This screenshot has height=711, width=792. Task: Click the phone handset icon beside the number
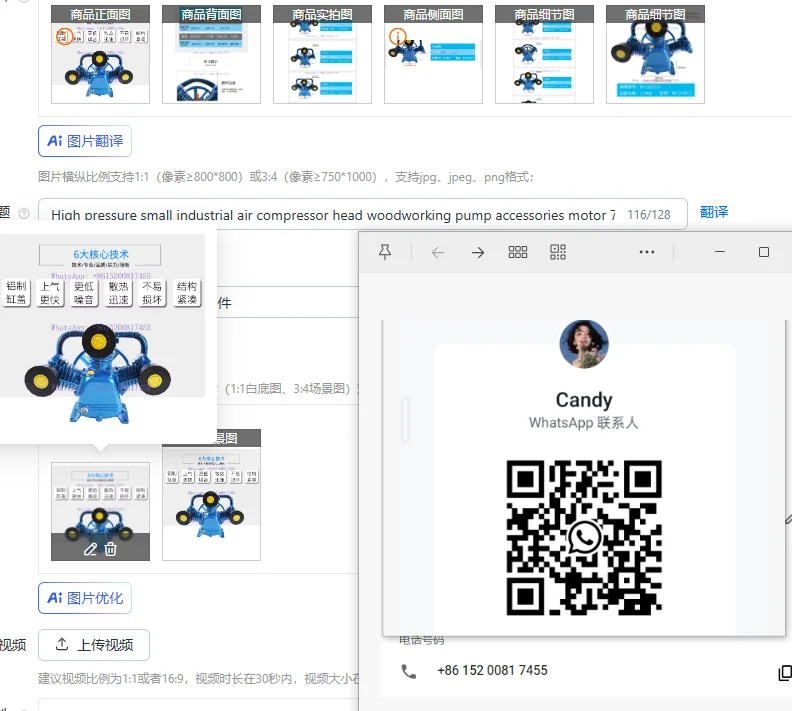click(409, 671)
